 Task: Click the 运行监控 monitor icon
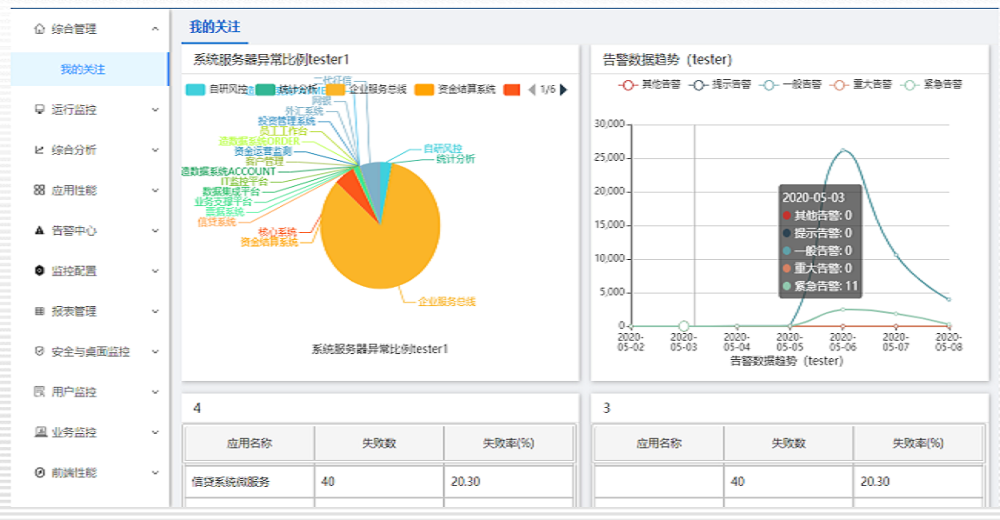click(x=40, y=109)
